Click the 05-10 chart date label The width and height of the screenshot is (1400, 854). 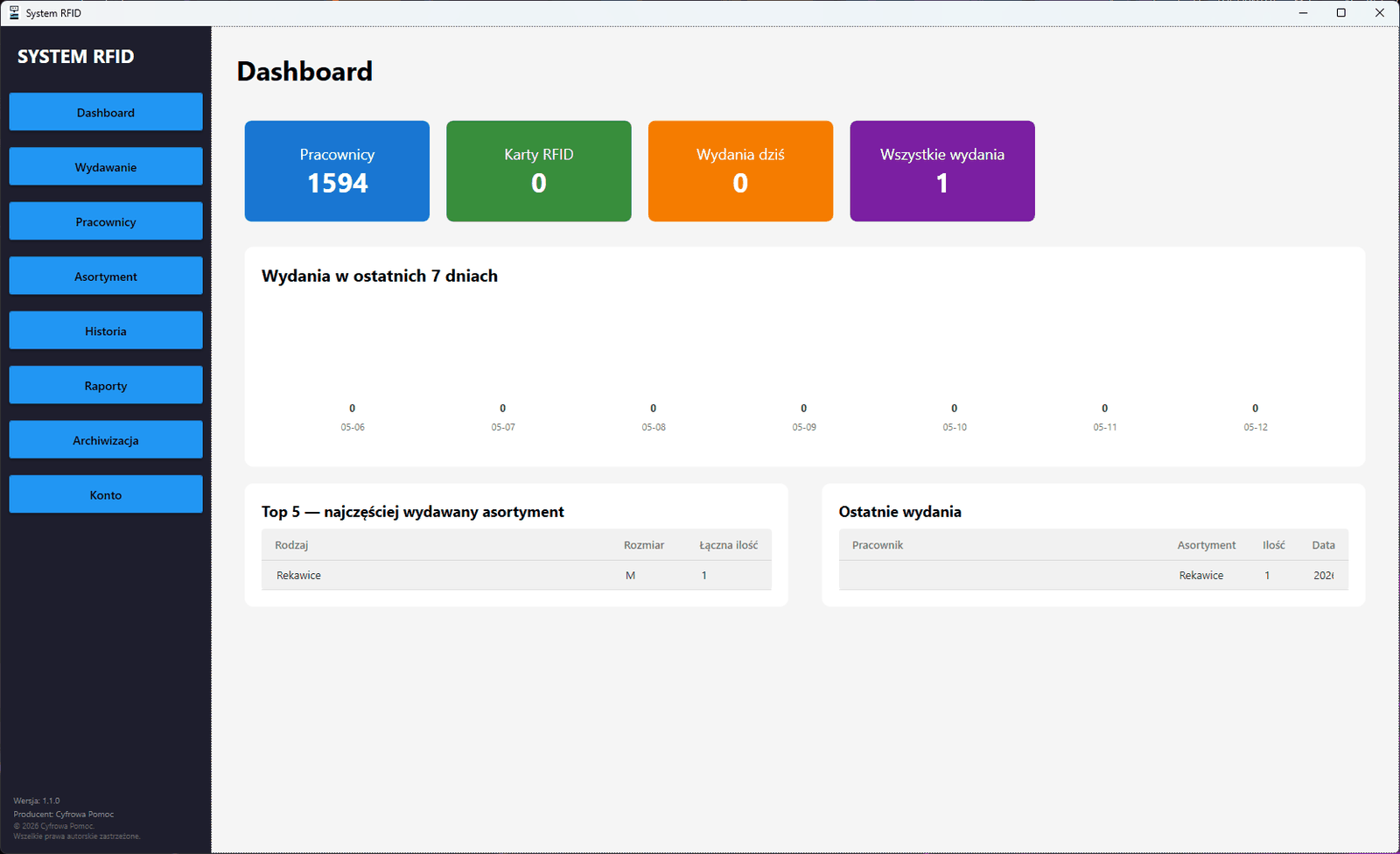[x=955, y=427]
